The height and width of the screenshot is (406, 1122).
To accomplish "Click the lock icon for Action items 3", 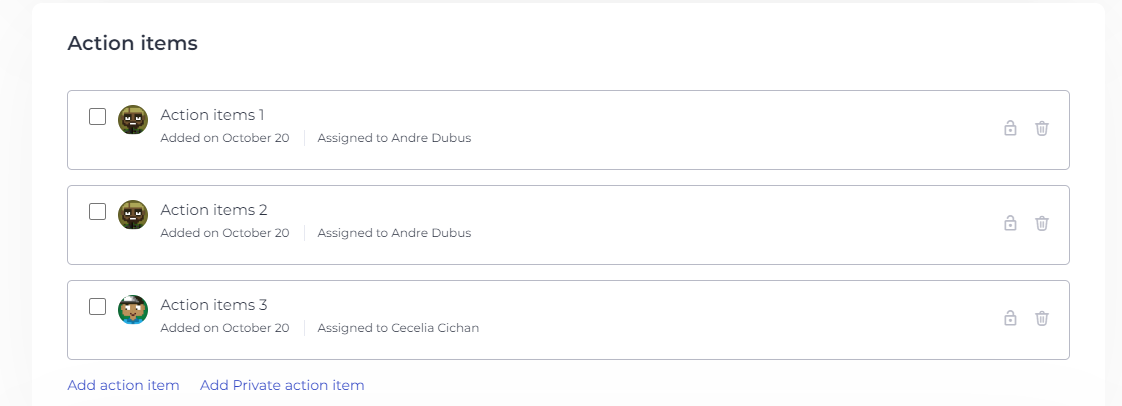I will [x=1010, y=318].
